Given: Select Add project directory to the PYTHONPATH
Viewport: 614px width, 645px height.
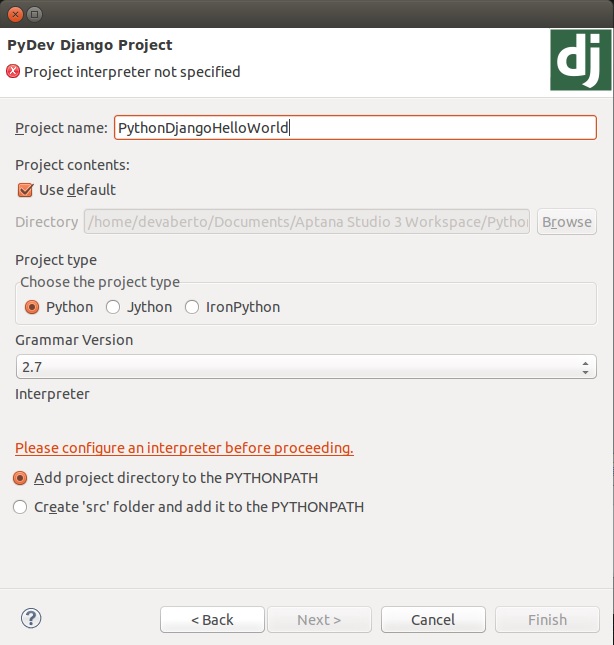Looking at the screenshot, I should click(x=20, y=478).
